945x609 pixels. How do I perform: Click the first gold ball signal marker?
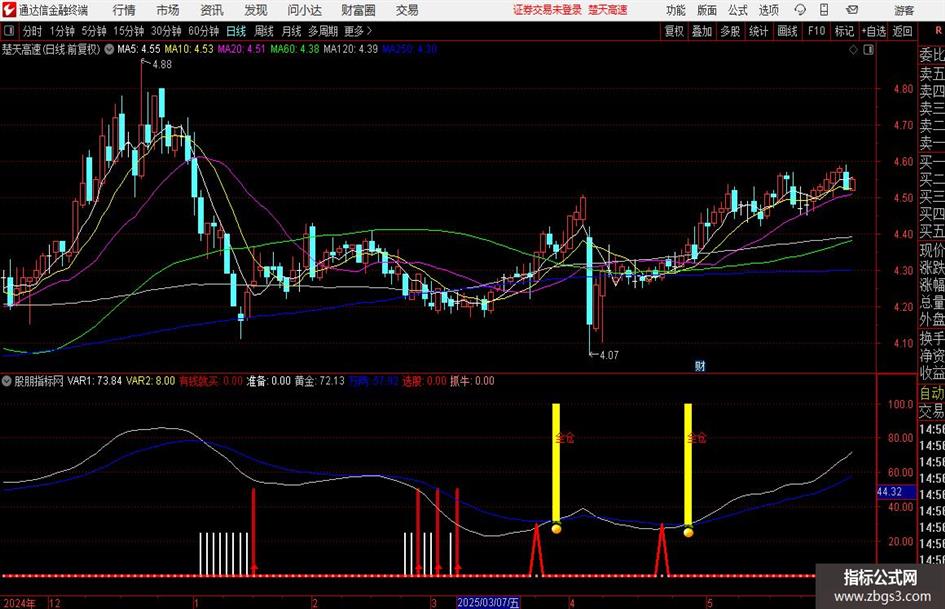point(556,529)
